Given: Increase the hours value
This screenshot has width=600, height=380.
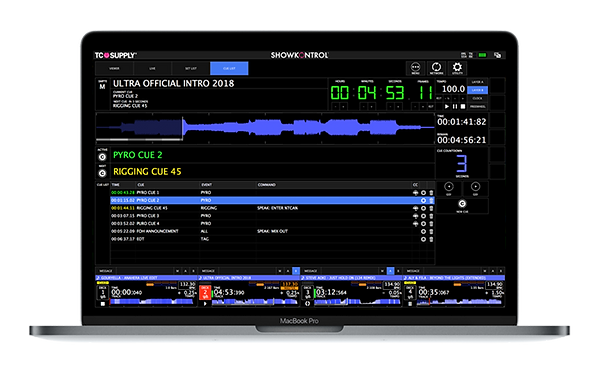Looking at the screenshot, I should pos(344,106).
